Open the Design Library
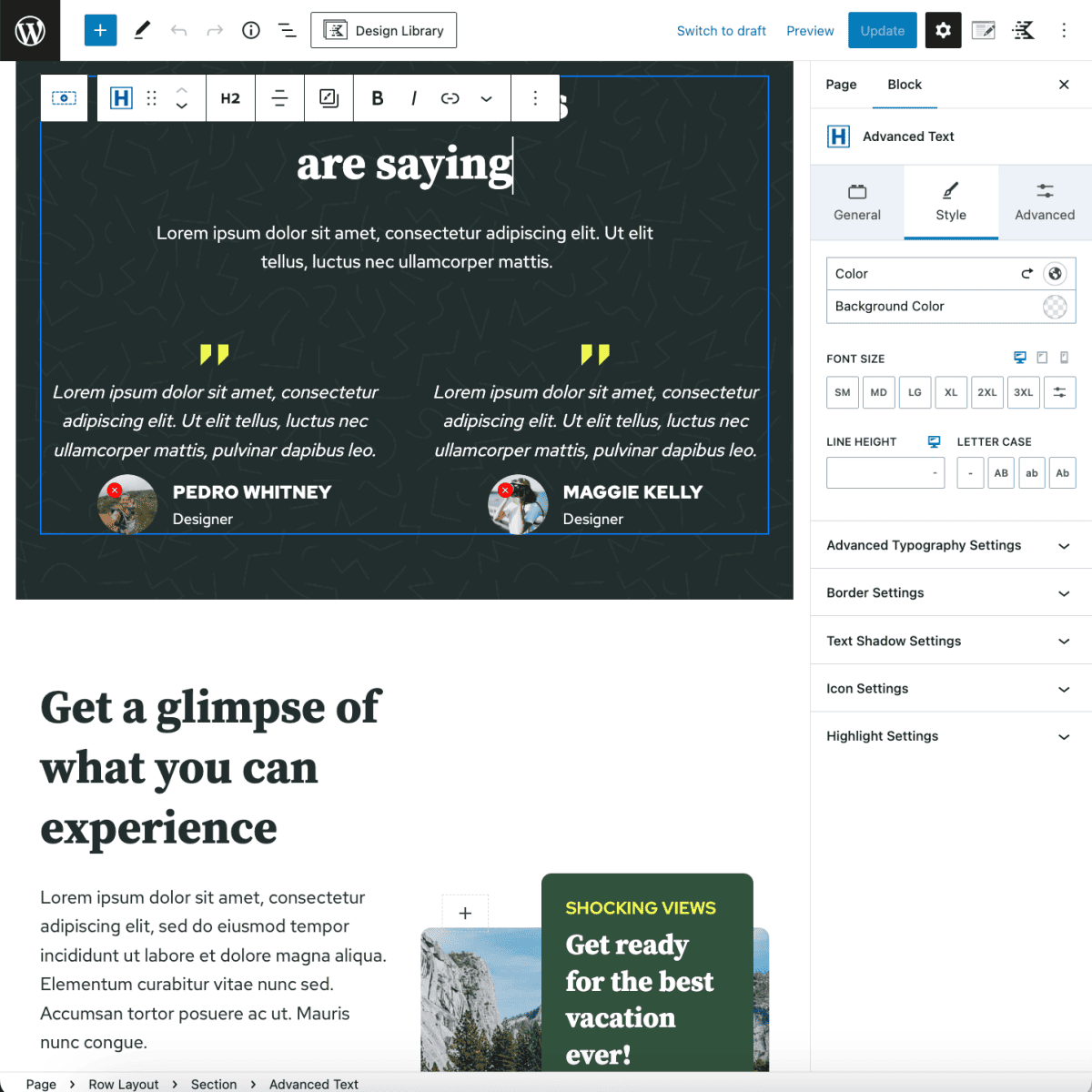 [x=383, y=30]
